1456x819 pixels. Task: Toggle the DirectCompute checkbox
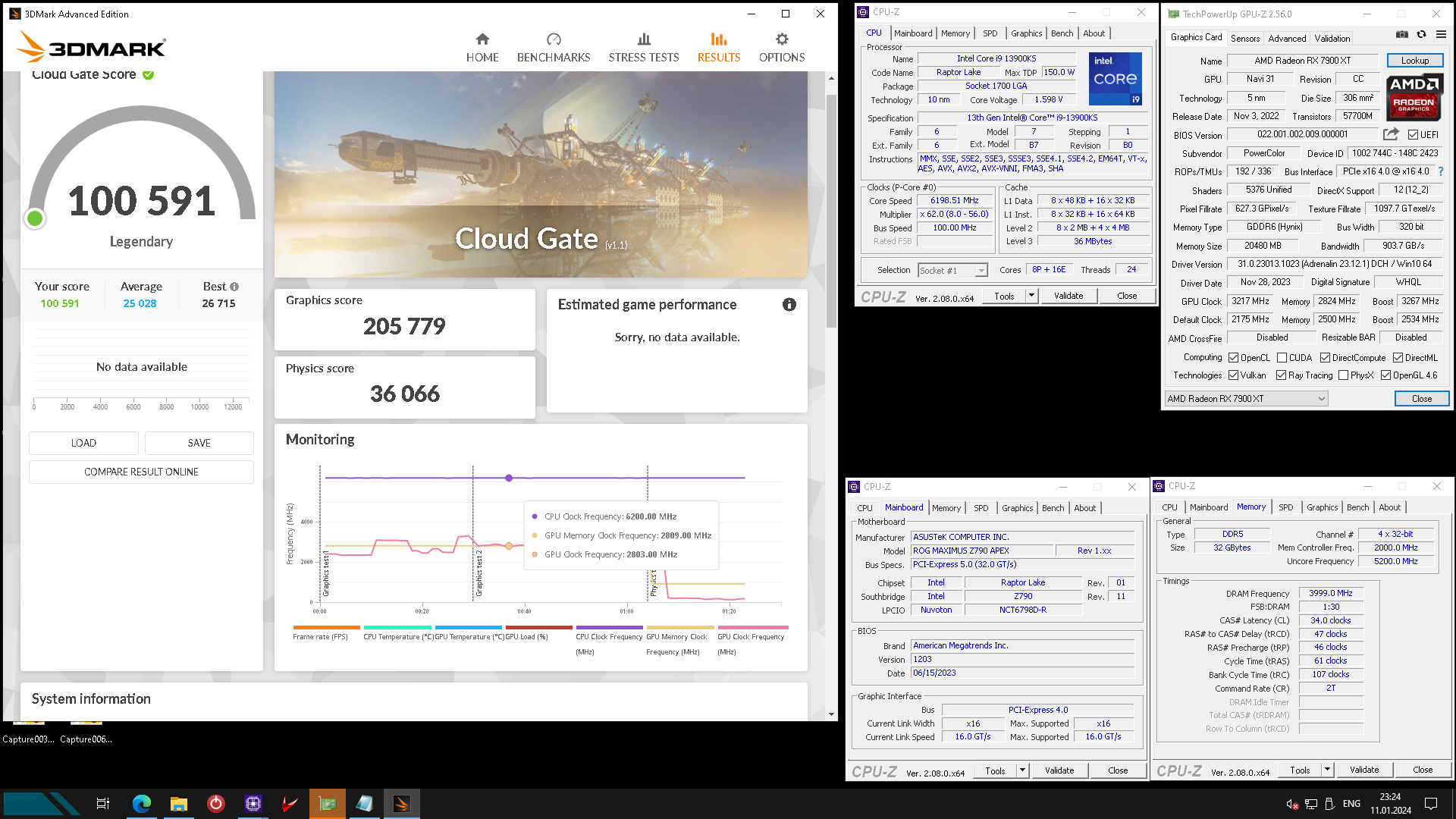(1325, 358)
